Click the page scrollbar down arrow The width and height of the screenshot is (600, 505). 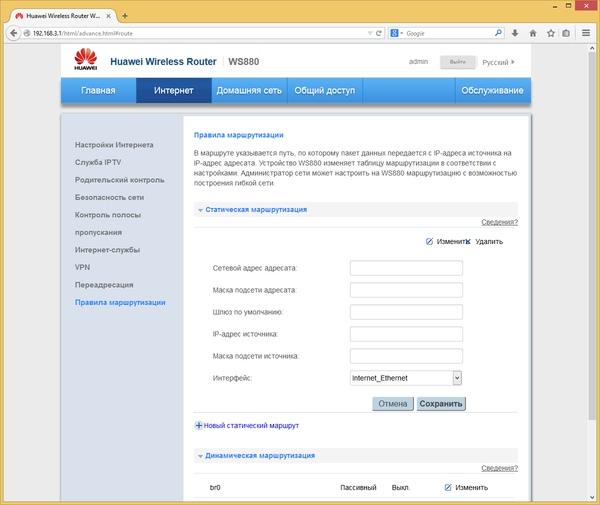(592, 498)
